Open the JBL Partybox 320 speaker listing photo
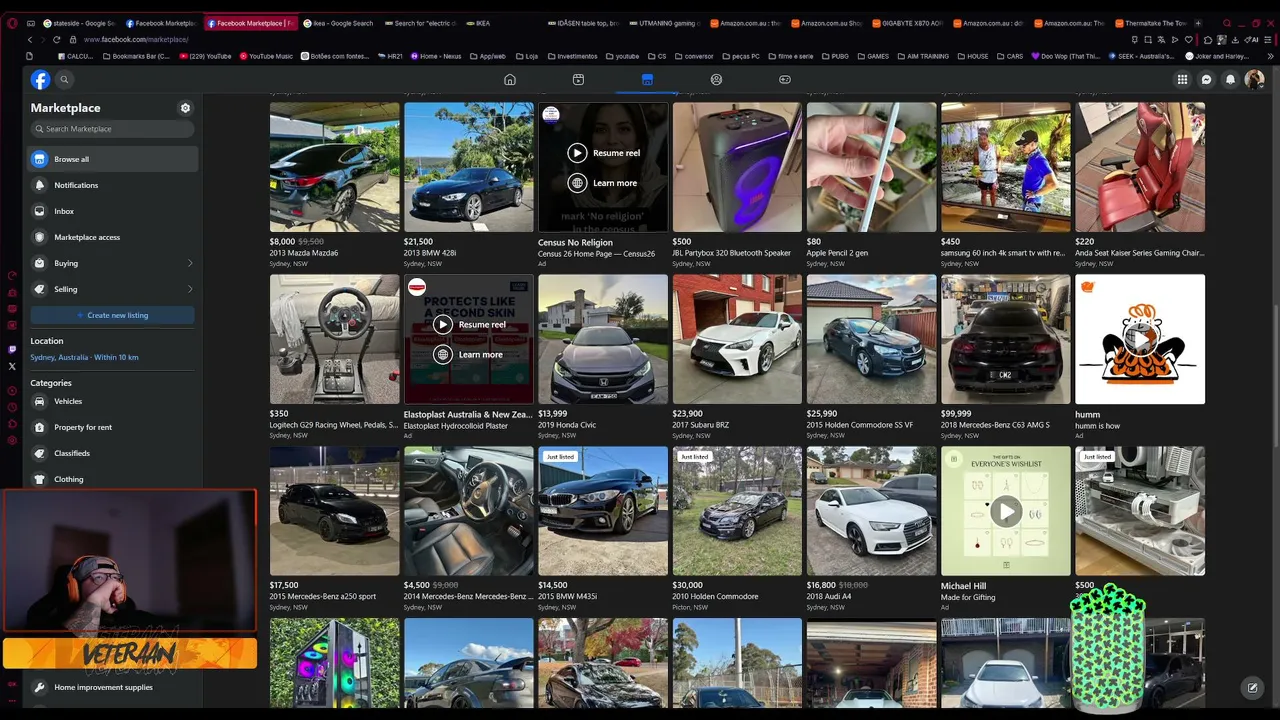The image size is (1280, 720). click(737, 167)
